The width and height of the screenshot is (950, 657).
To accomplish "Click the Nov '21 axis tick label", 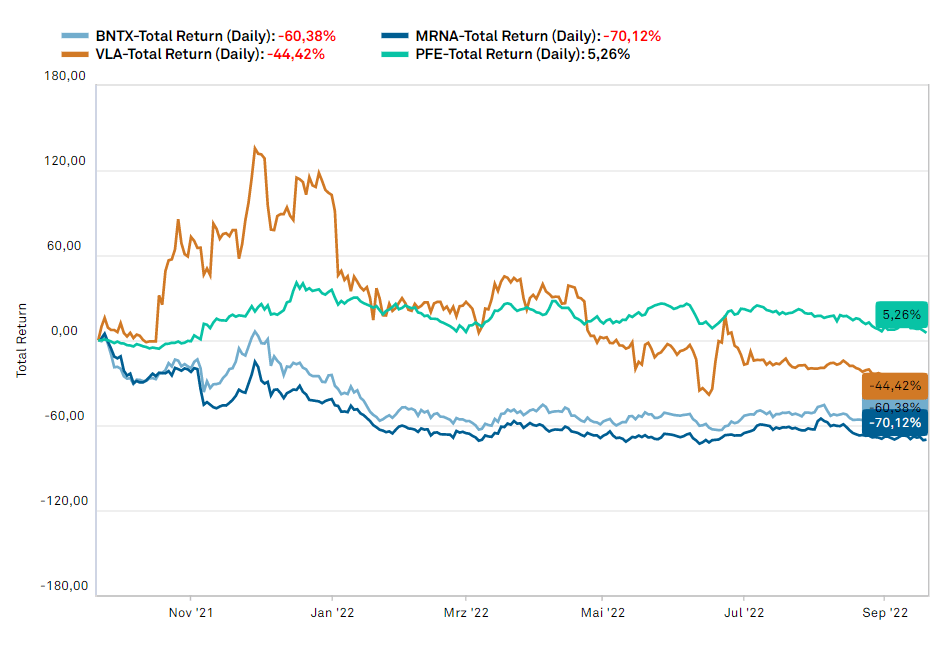I will click(191, 613).
